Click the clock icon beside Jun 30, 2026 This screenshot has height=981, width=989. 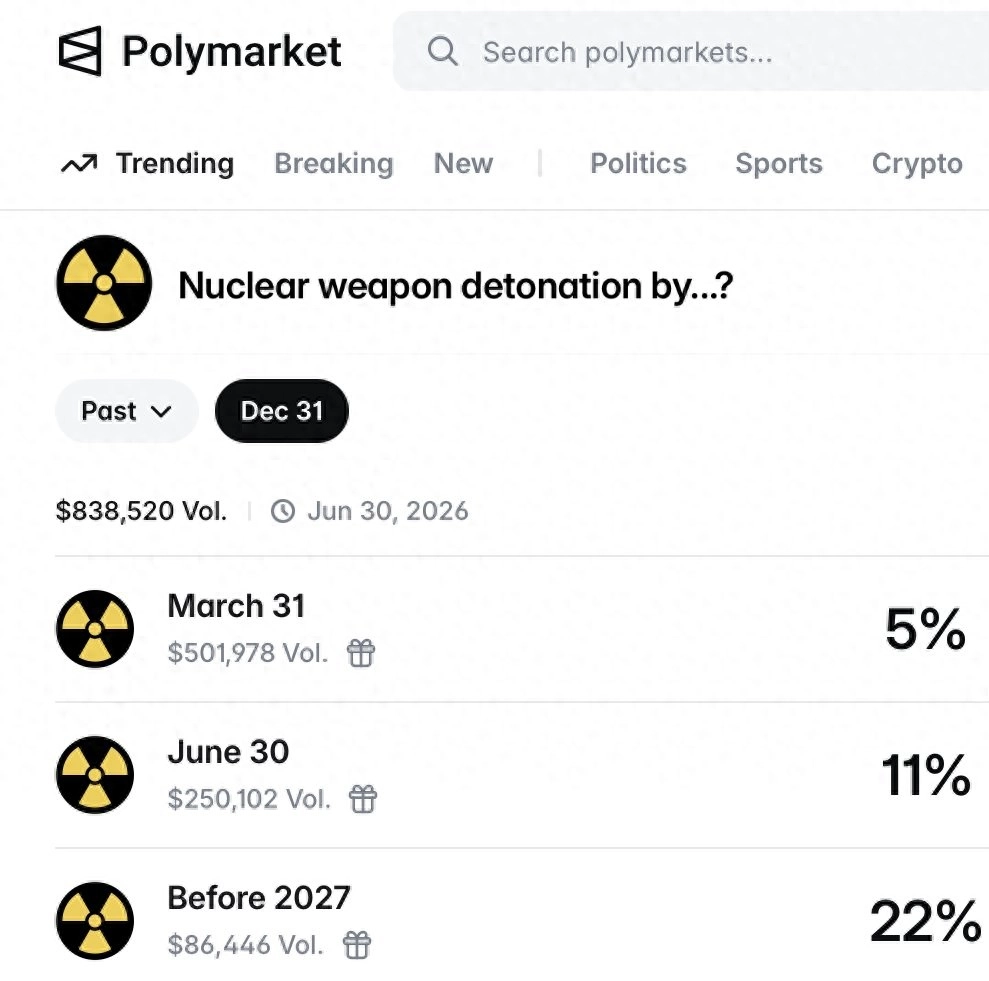283,511
